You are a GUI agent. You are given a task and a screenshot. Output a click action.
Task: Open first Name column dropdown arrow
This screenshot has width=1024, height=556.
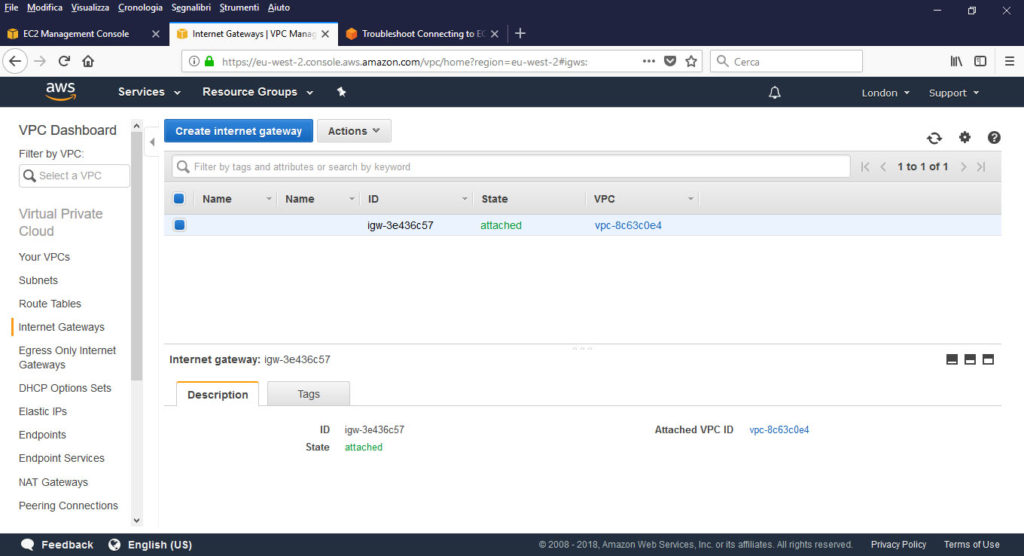(268, 199)
